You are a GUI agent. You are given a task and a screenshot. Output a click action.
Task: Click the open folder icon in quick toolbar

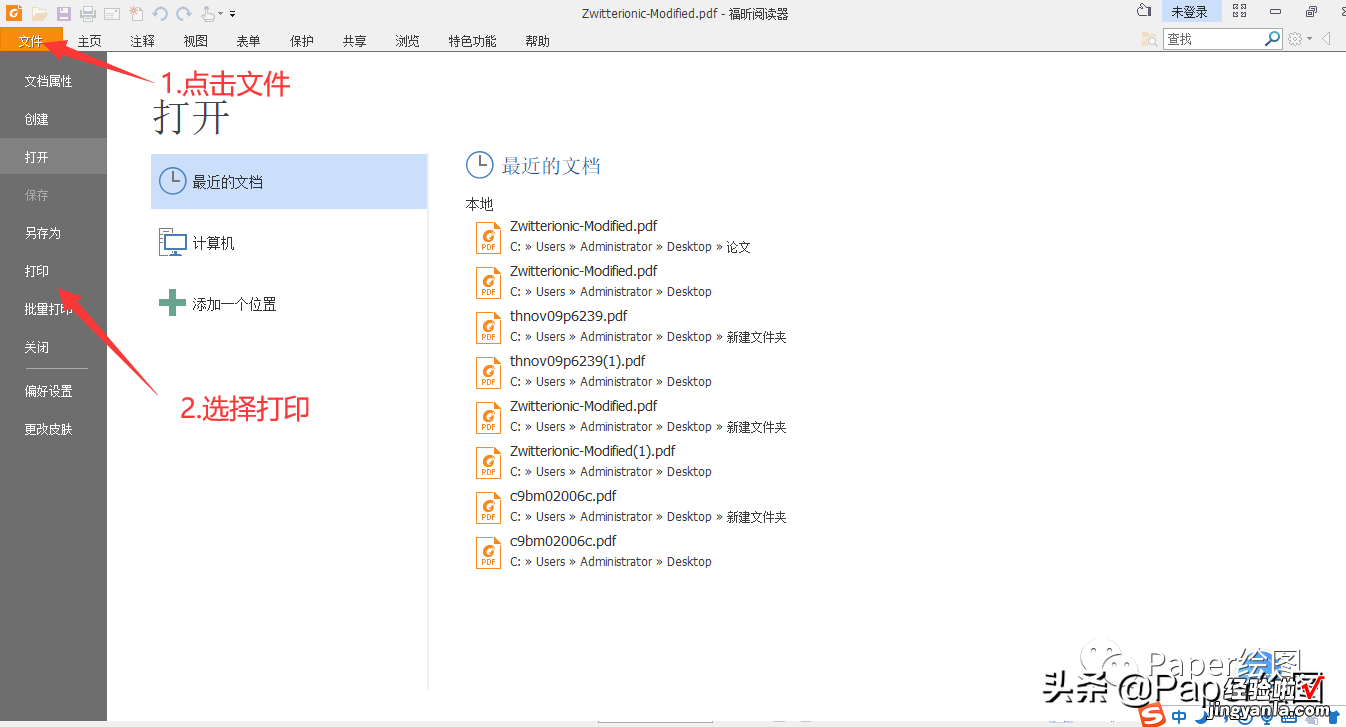click(x=39, y=13)
